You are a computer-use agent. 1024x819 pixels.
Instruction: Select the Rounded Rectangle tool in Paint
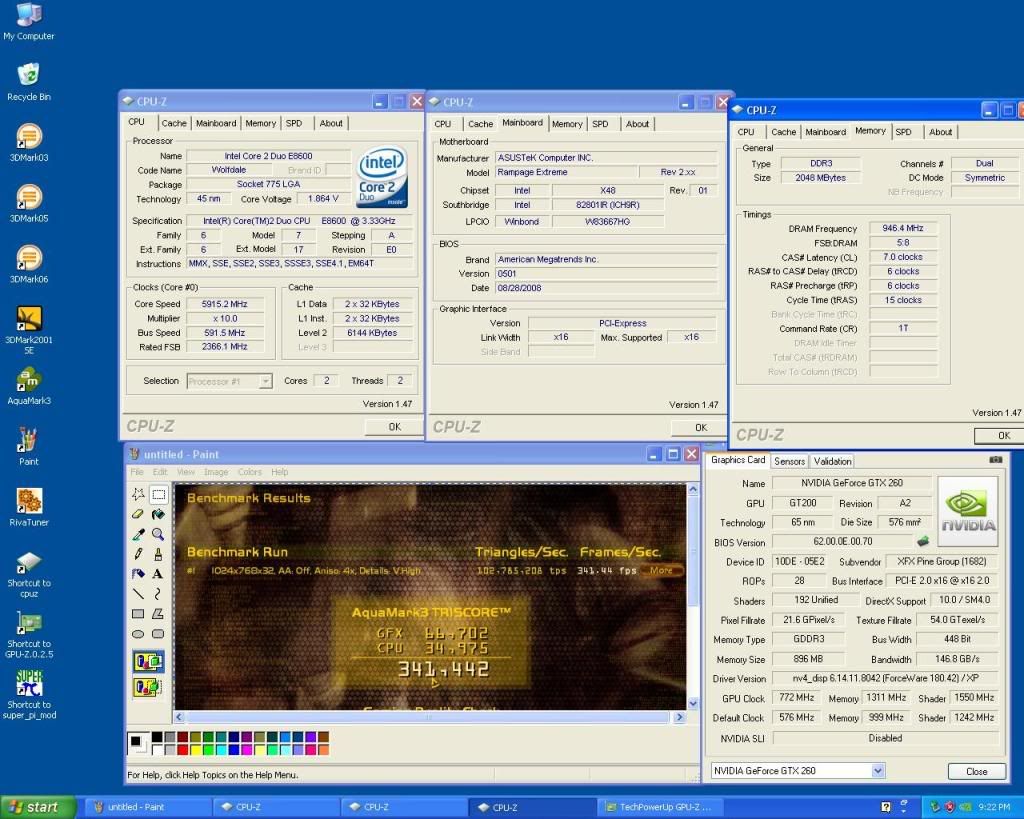click(158, 634)
